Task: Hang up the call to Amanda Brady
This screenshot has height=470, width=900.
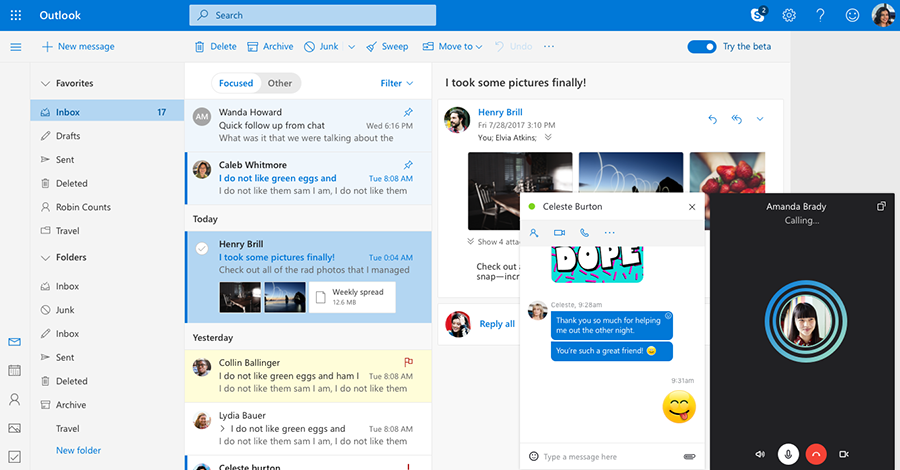Action: tap(816, 454)
